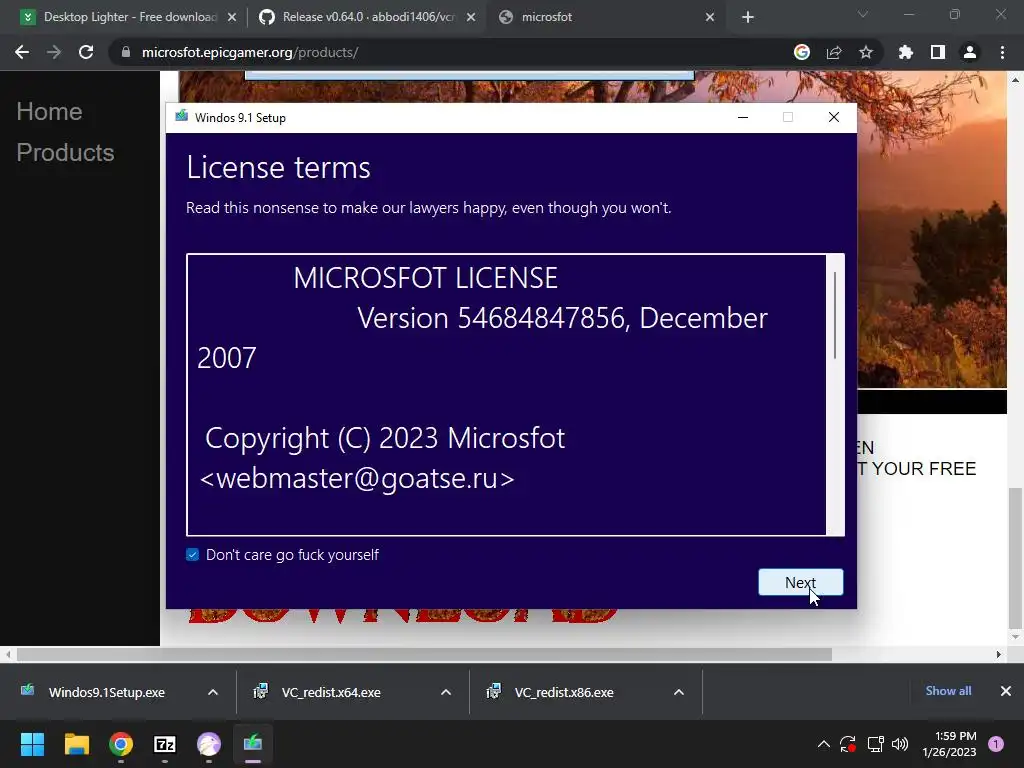This screenshot has height=768, width=1024.
Task: Bookmark this page with star icon
Action: click(865, 52)
